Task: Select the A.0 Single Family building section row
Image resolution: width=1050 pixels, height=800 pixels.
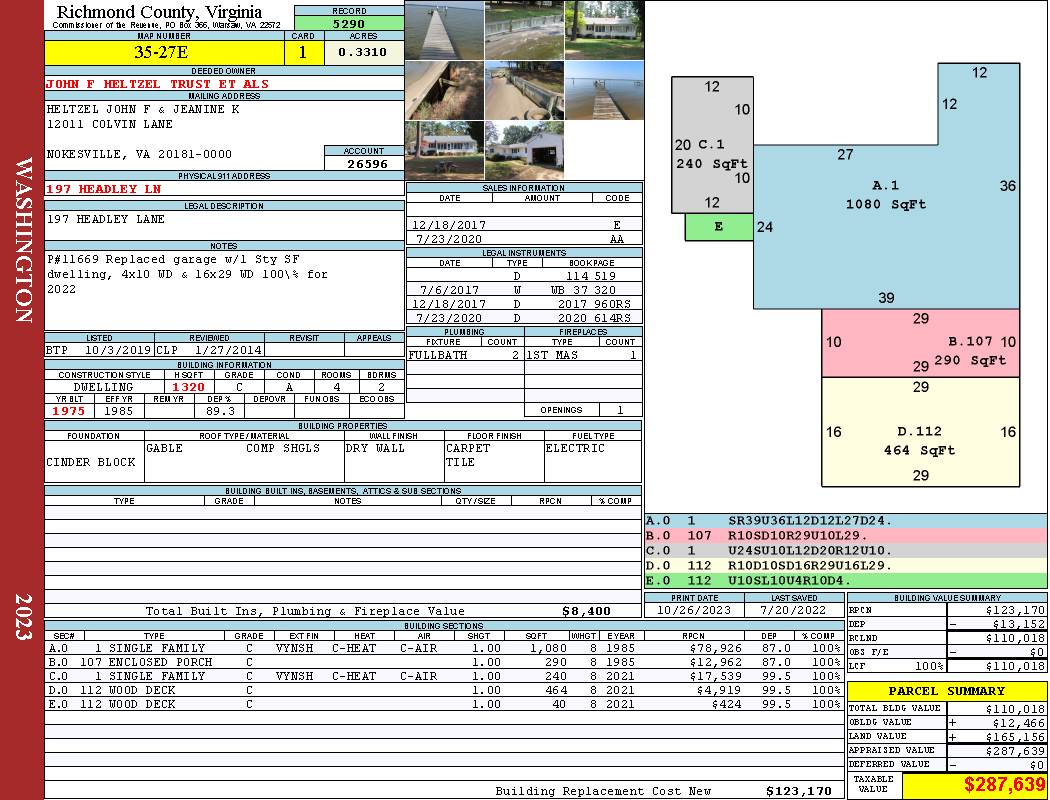Action: [x=445, y=648]
